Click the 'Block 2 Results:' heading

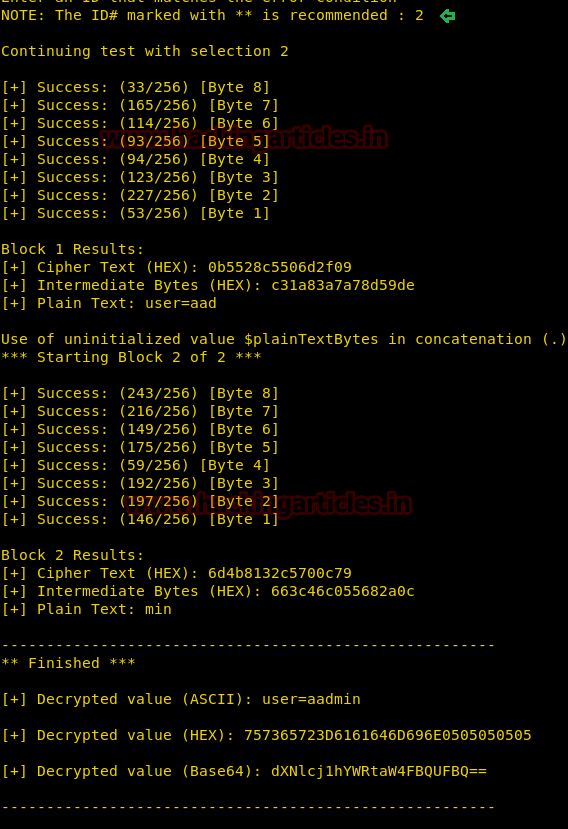pyautogui.click(x=72, y=555)
